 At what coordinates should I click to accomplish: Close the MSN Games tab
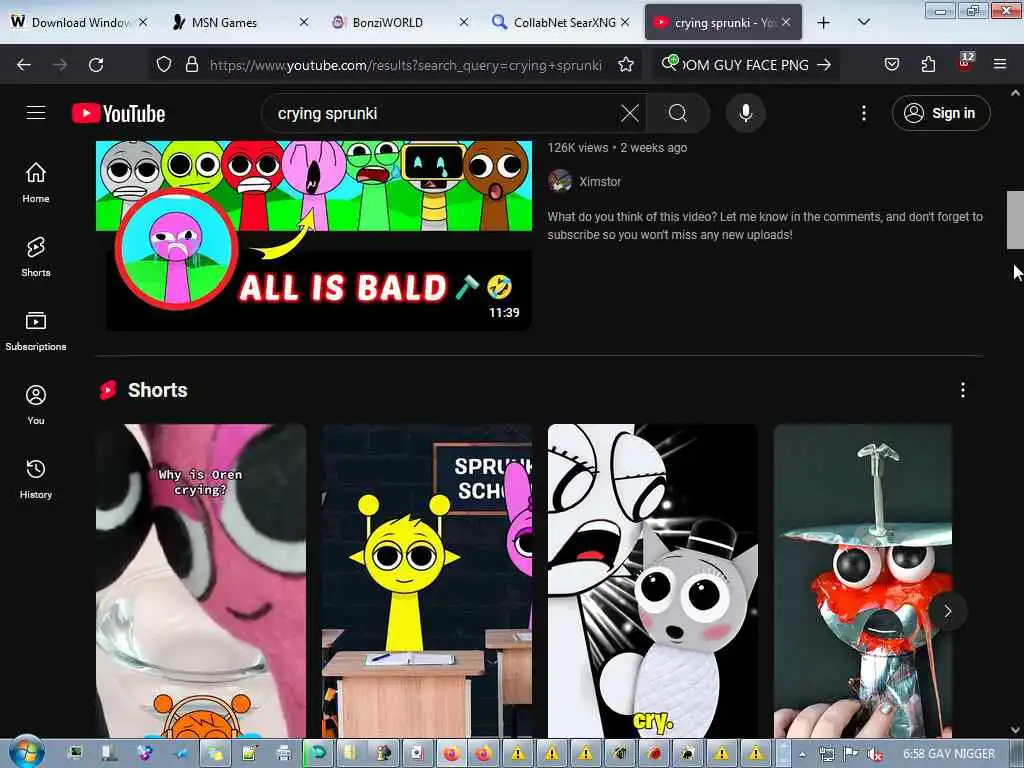(x=304, y=22)
